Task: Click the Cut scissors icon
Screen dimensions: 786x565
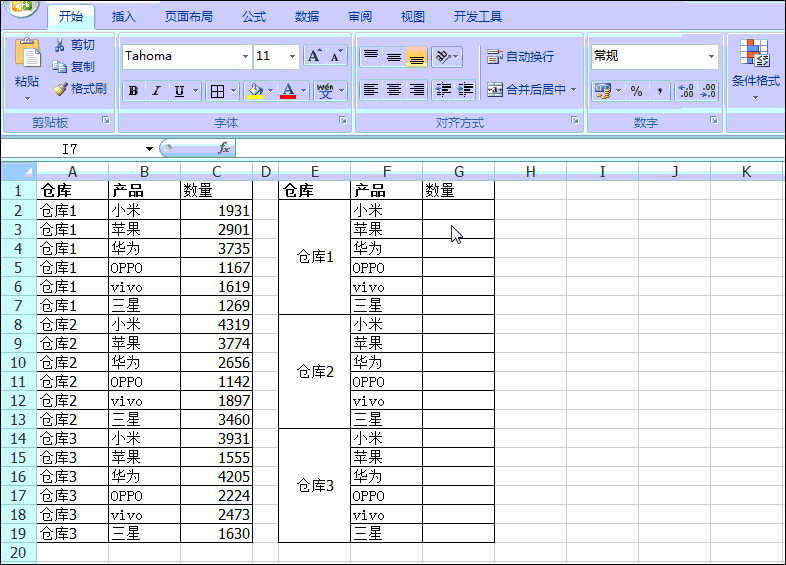Action: click(x=60, y=45)
